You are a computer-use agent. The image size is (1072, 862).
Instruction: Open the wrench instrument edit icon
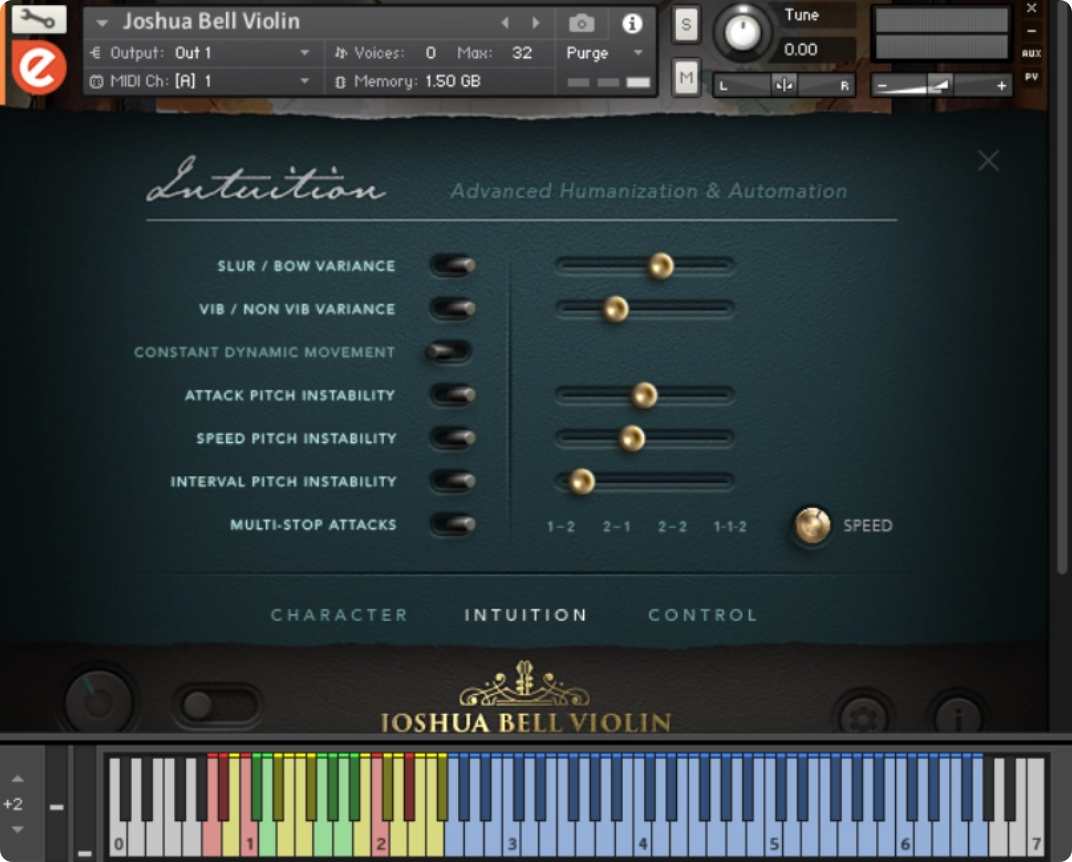[x=39, y=19]
